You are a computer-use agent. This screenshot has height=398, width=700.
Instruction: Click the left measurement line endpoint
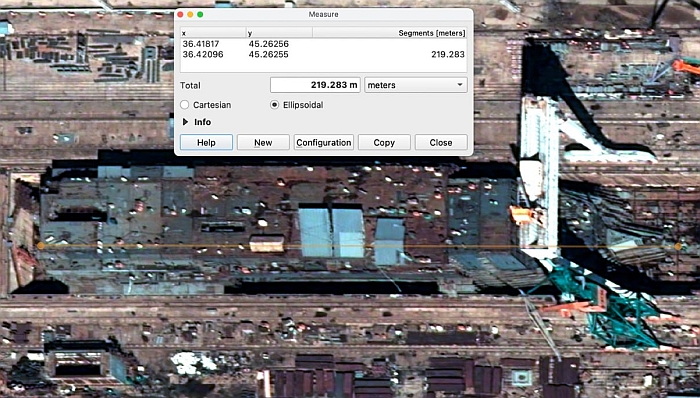click(x=41, y=245)
